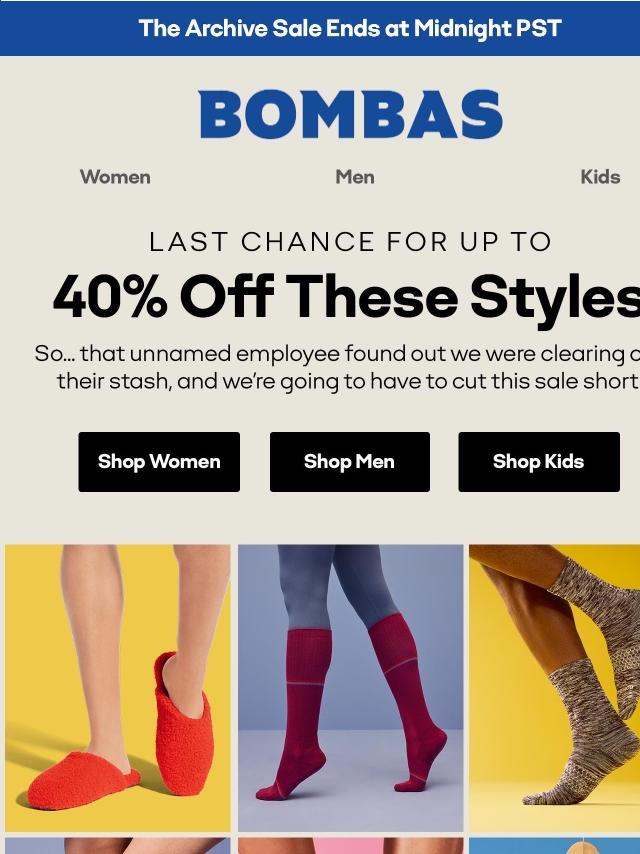Click the Shop Men button

[x=350, y=462]
